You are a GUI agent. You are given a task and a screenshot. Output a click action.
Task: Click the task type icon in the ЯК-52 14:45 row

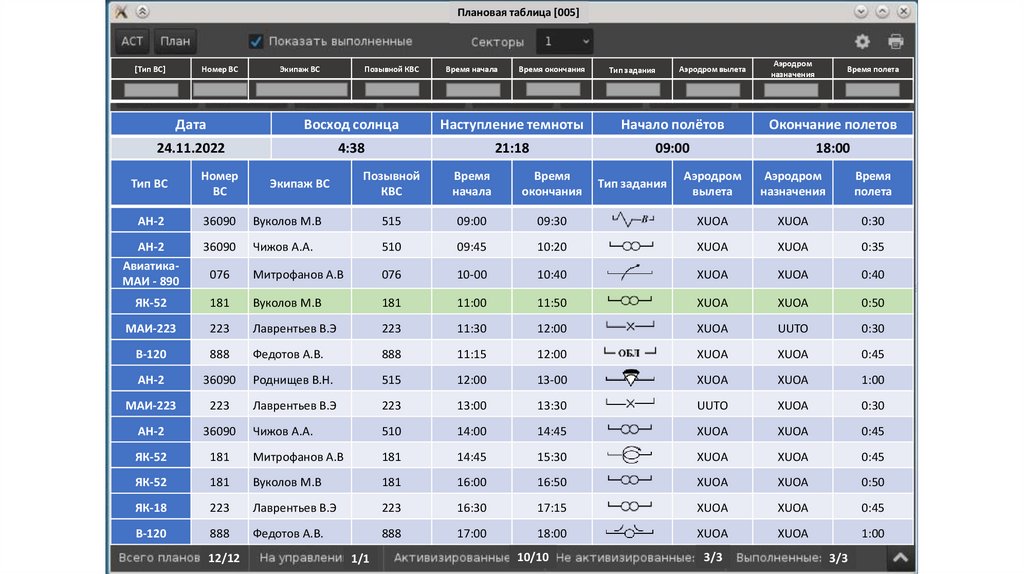[x=632, y=456]
